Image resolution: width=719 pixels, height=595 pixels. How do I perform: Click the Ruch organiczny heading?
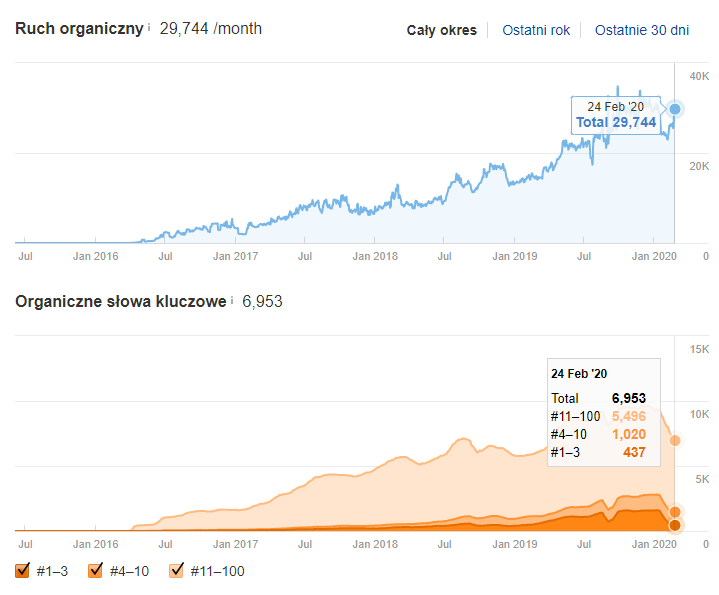pos(79,28)
